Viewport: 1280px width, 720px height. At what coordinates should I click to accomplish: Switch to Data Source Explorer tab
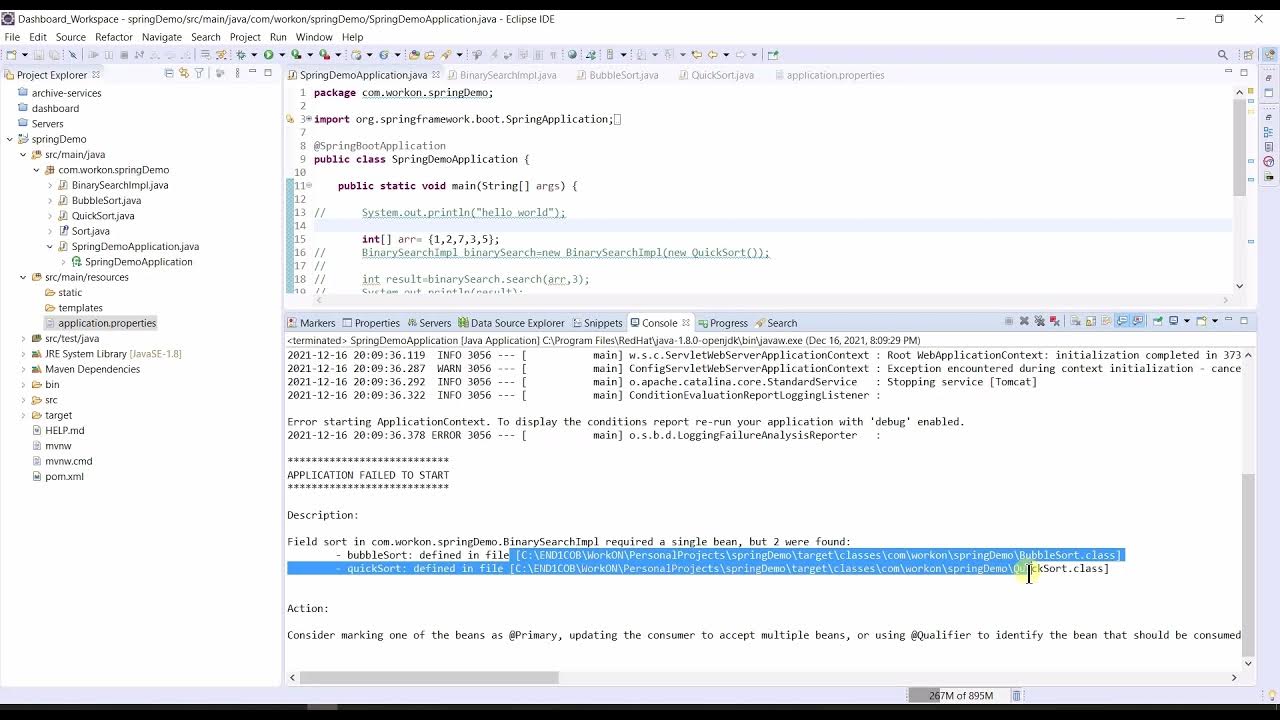tap(510, 323)
